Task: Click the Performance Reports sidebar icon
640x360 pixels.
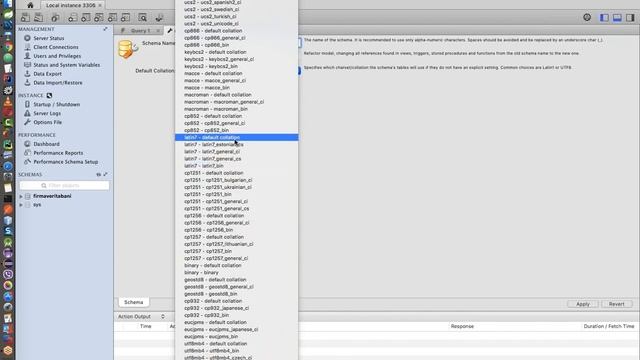Action: (27, 153)
